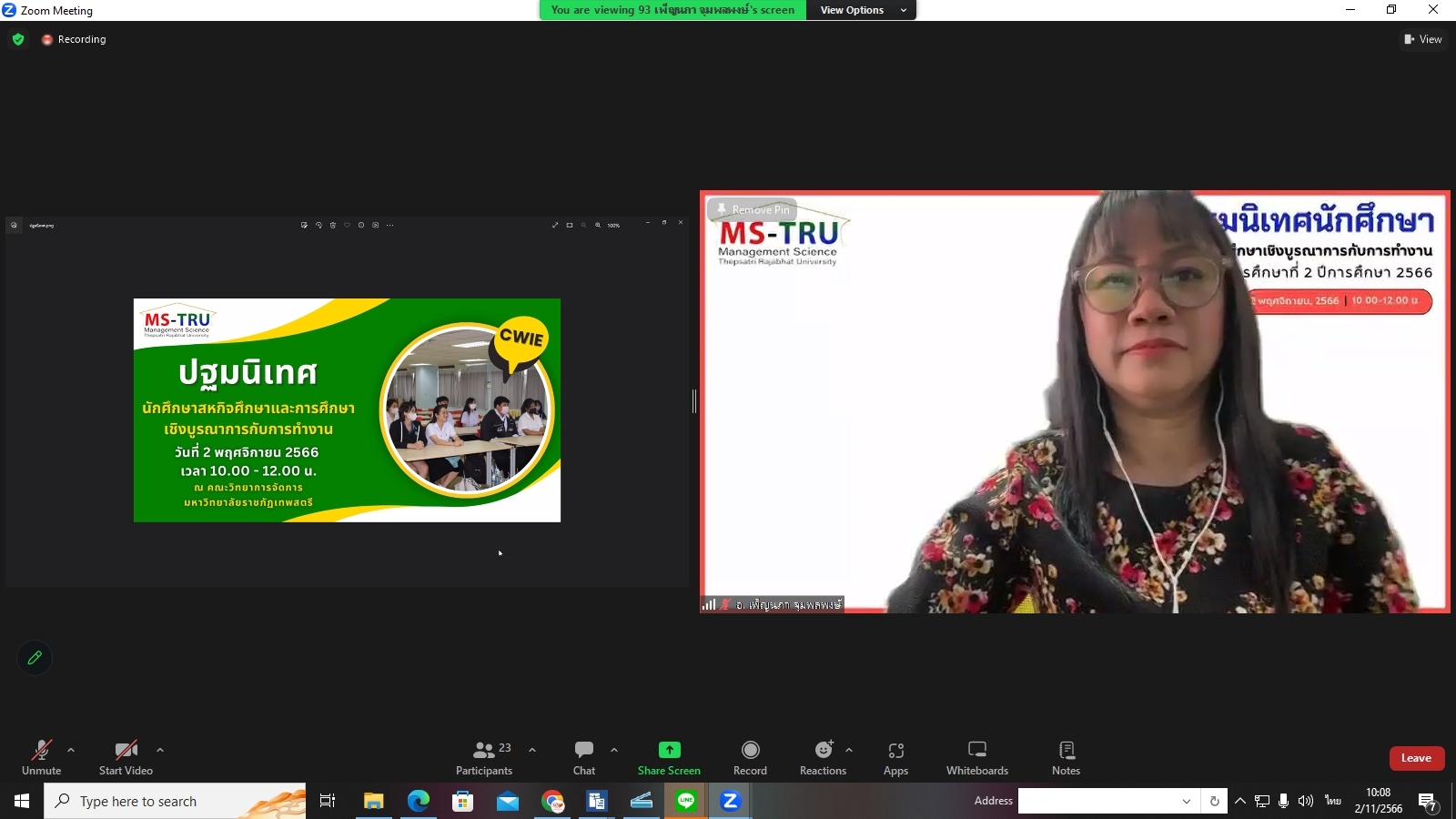Expand the participants options caret
This screenshot has width=1456, height=819.
(x=532, y=750)
